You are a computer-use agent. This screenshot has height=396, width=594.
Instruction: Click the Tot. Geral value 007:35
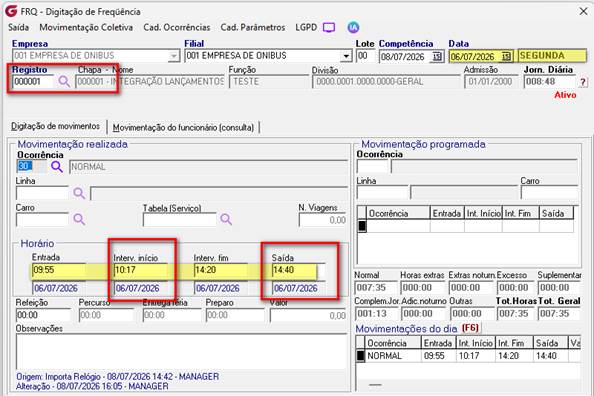[x=559, y=313]
